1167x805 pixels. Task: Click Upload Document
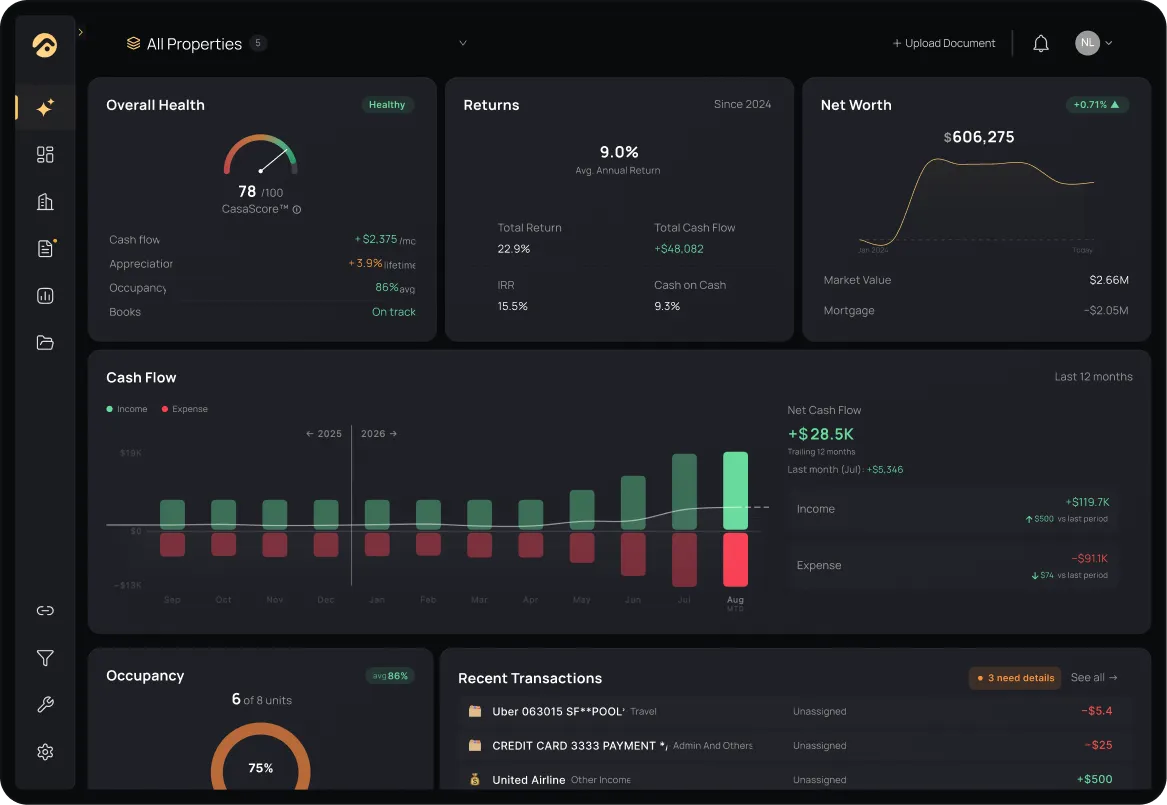[944, 43]
